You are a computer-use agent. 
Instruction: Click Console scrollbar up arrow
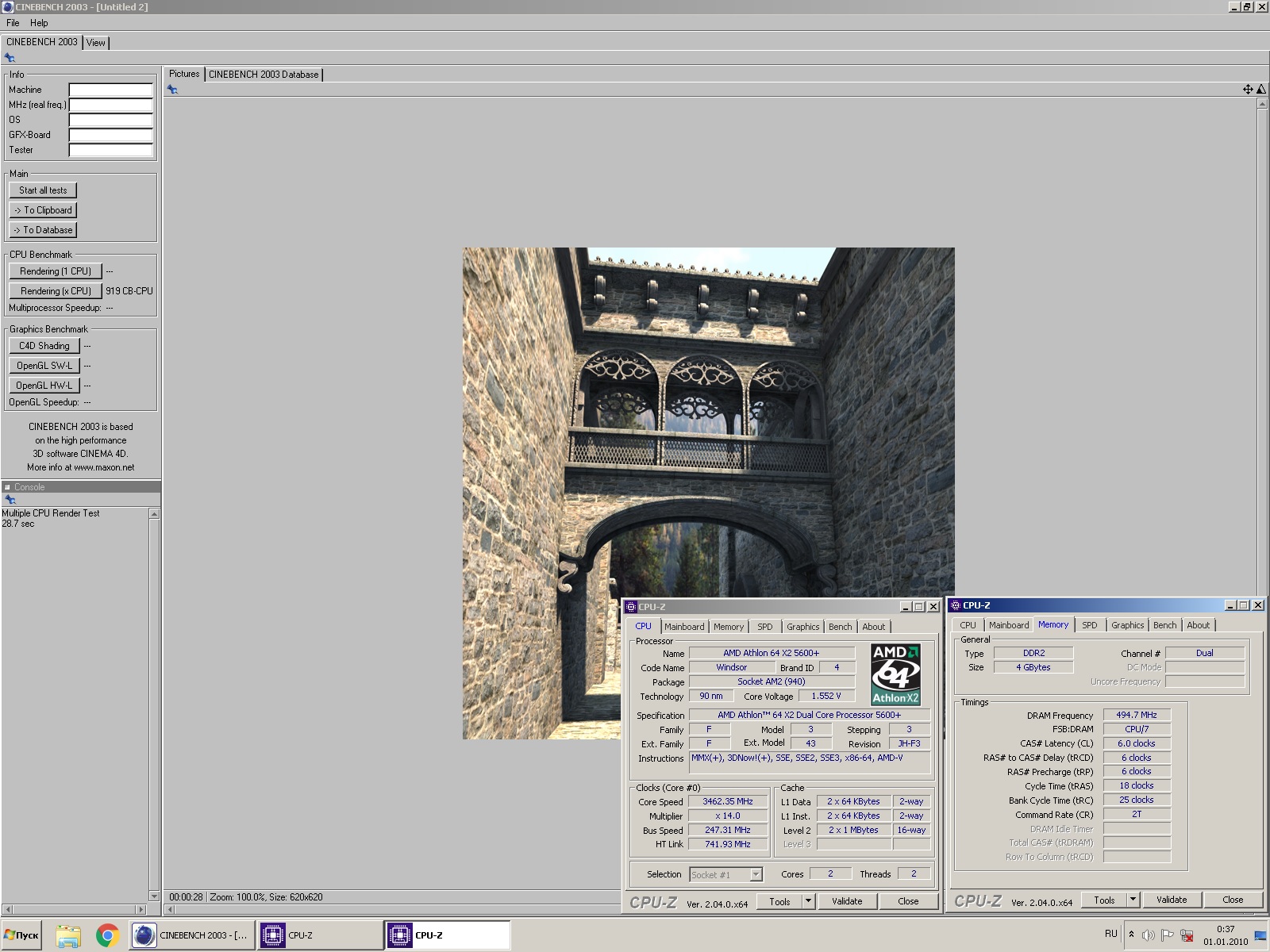click(154, 514)
